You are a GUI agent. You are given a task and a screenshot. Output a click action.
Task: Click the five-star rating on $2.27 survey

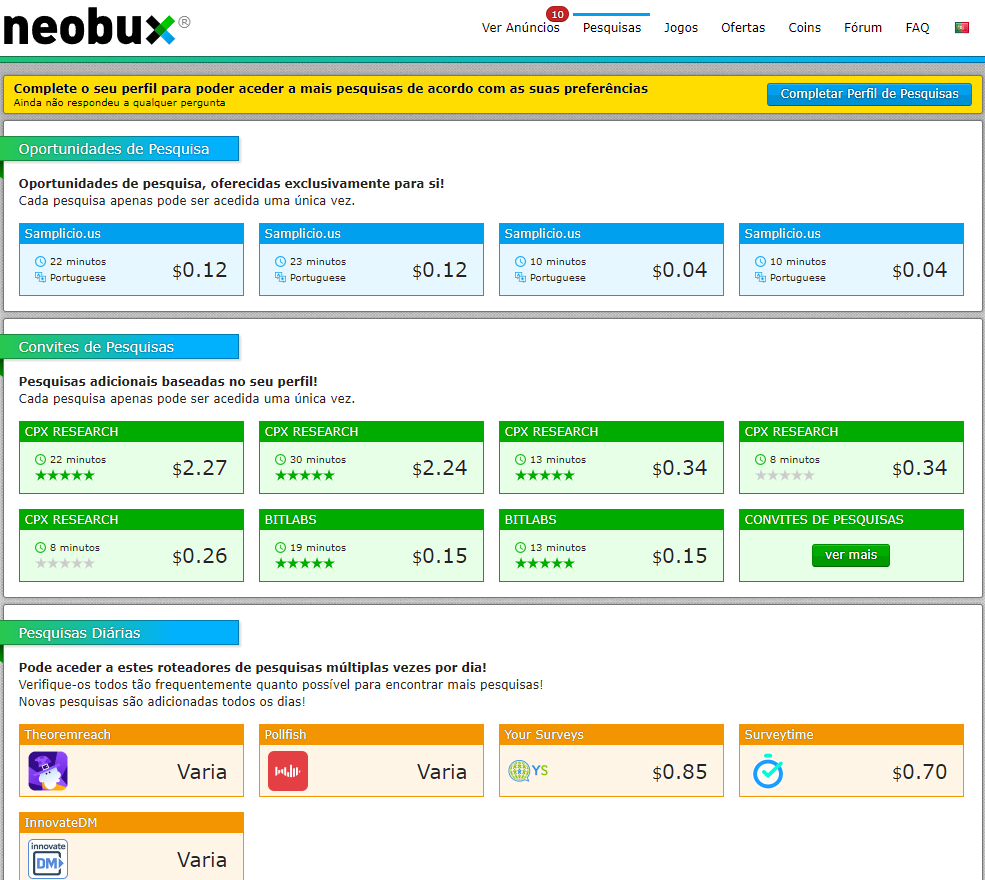click(65, 475)
